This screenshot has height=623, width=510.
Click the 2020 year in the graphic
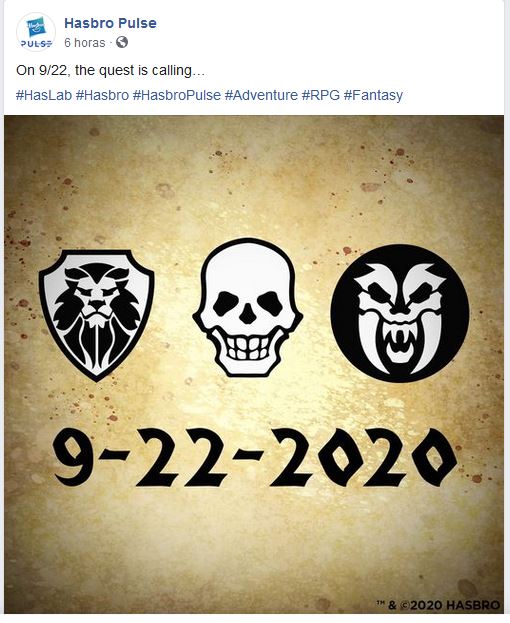point(363,457)
